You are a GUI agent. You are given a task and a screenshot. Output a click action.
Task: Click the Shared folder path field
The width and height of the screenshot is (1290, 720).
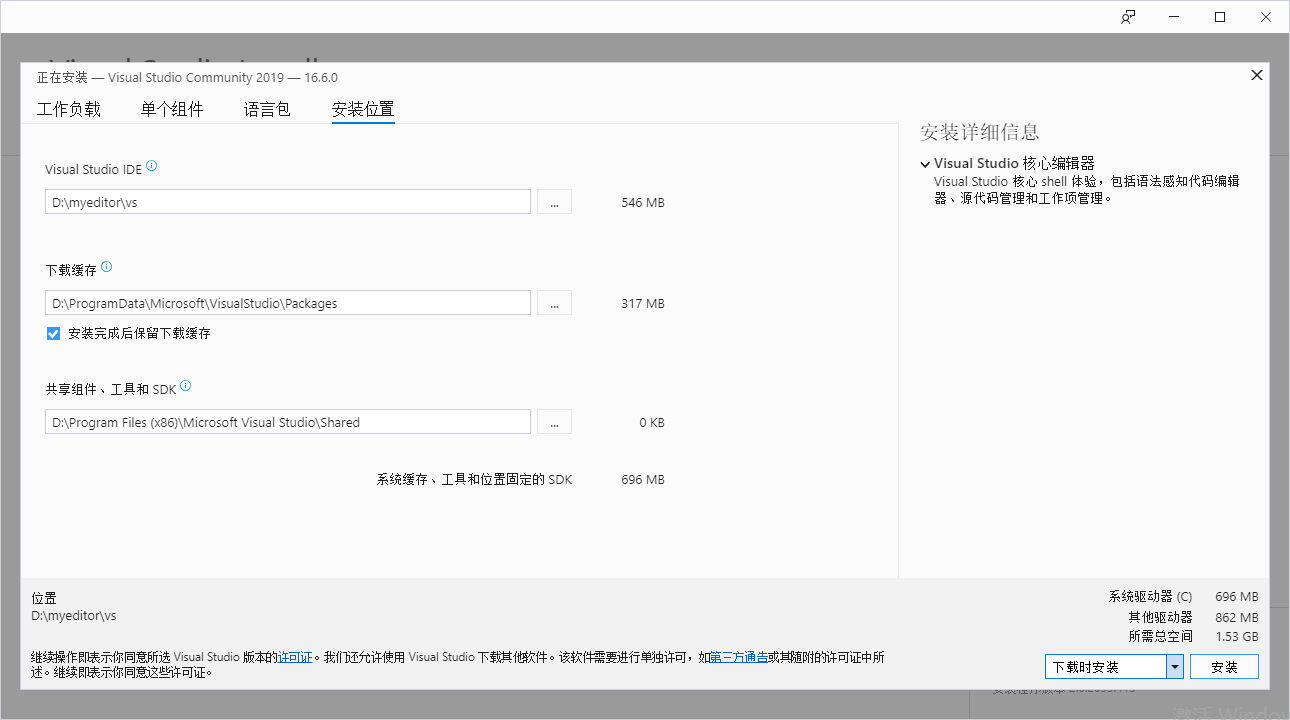[288, 422]
